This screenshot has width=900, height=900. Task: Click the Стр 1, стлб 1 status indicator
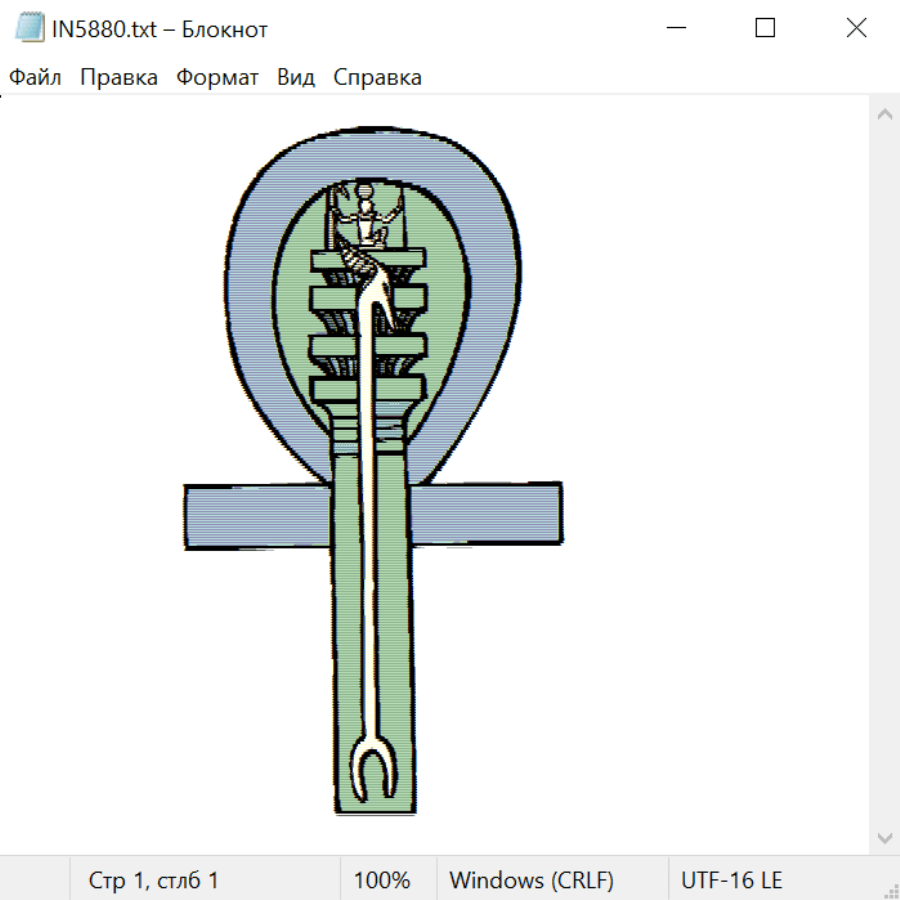pos(153,880)
